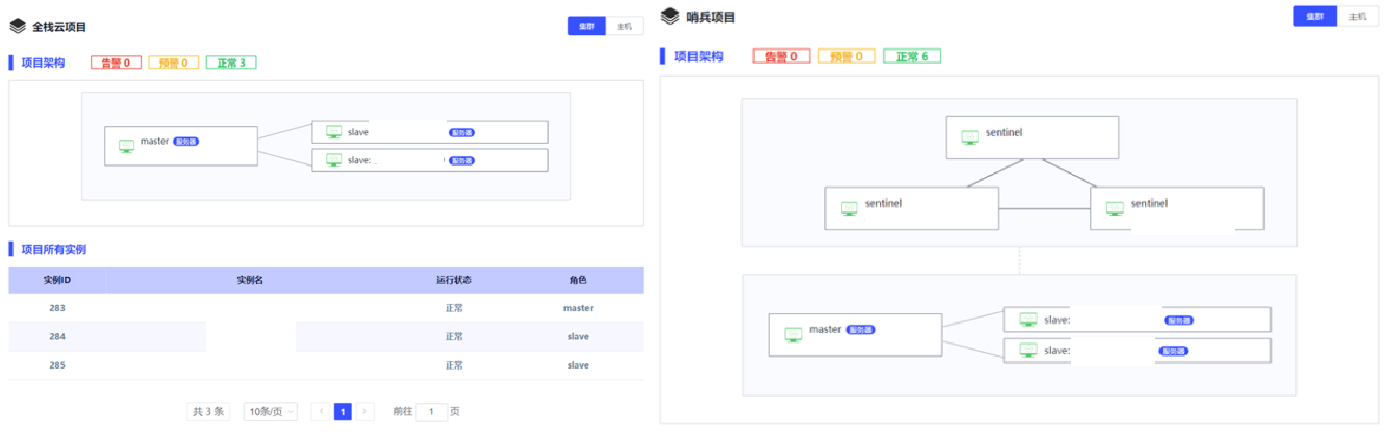The image size is (1393, 432).
Task: Click master node monitor icon in 全栈云项目
Action: point(127,146)
